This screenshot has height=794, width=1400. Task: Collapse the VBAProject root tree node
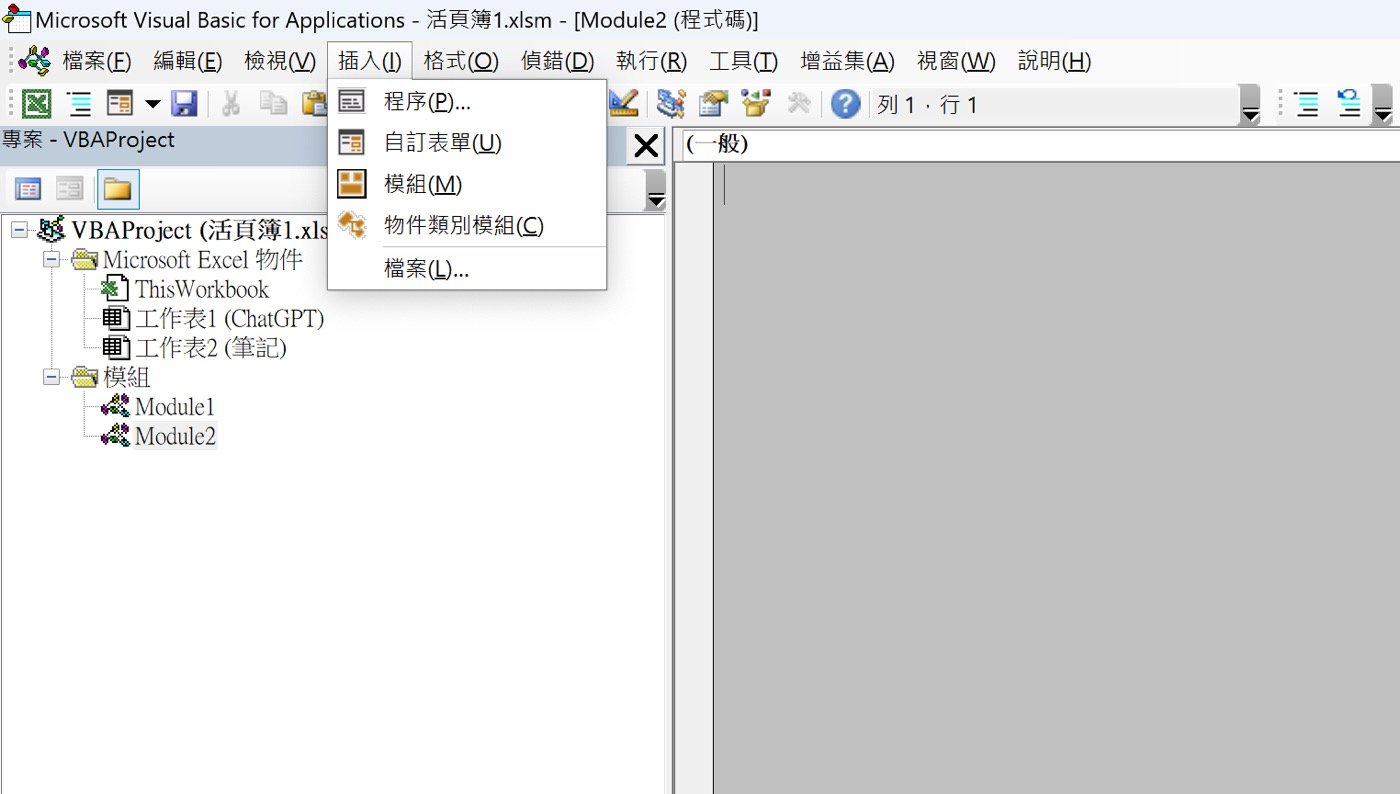pos(19,231)
